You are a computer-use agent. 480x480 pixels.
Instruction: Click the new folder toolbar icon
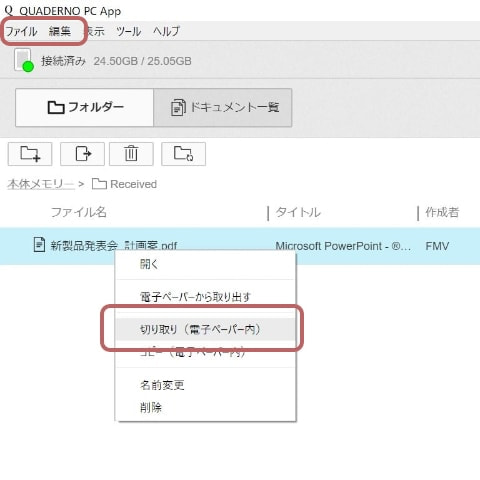[x=30, y=154]
